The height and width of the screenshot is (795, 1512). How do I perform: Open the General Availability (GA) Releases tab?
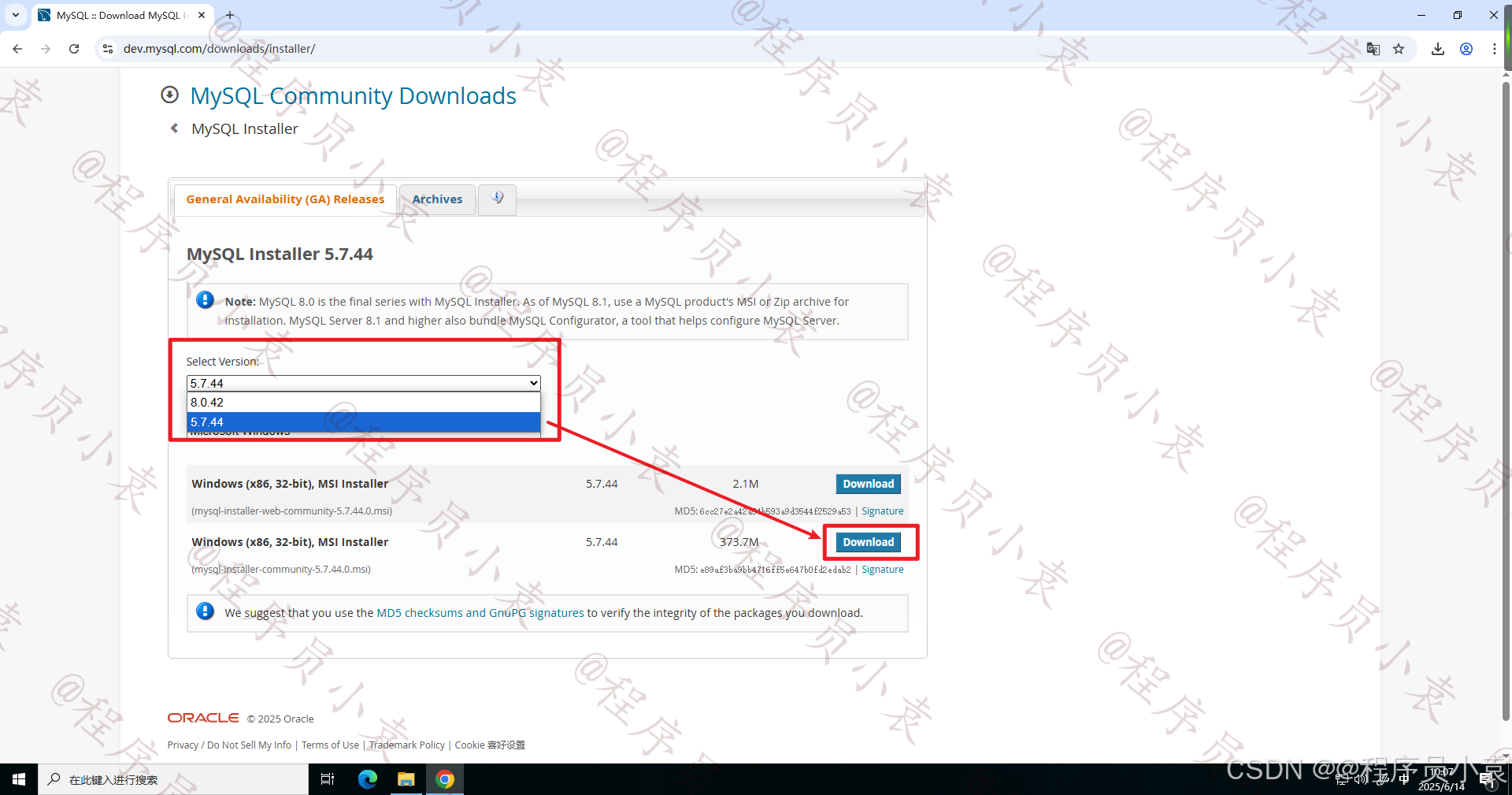285,199
